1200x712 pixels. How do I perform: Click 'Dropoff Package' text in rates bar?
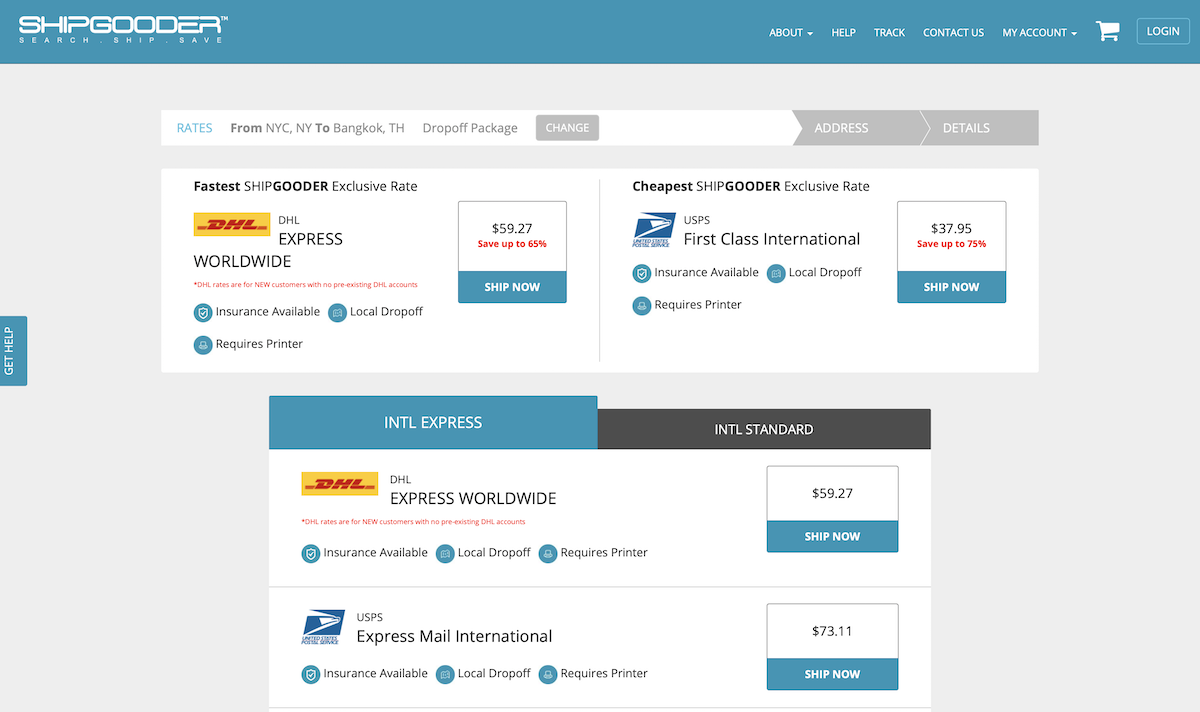(x=470, y=128)
